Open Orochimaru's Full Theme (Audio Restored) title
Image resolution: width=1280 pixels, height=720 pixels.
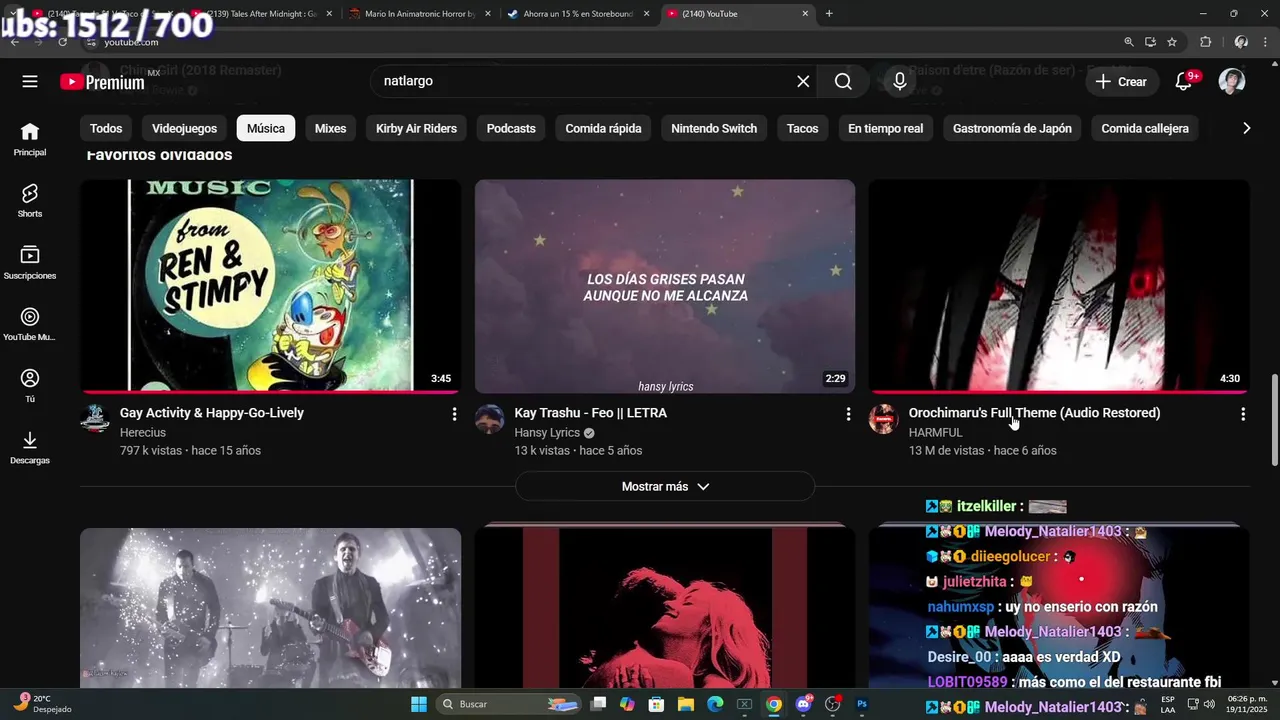[1034, 413]
